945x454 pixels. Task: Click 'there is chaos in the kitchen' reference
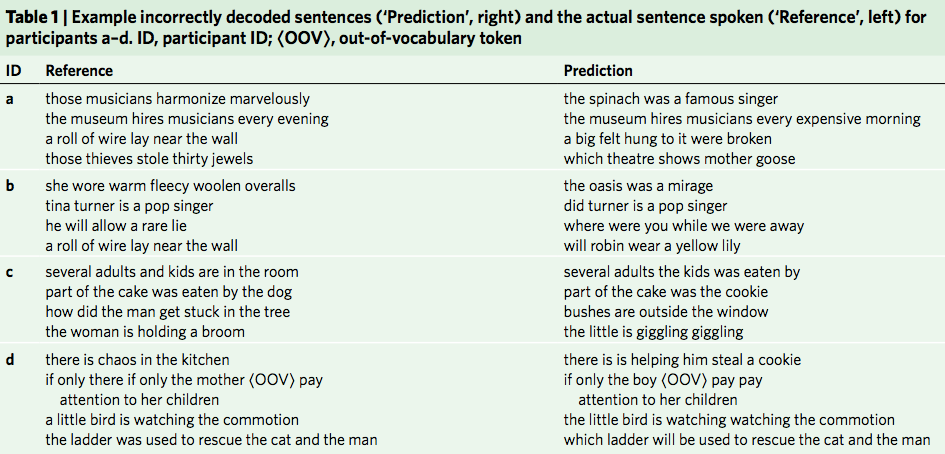(x=137, y=360)
